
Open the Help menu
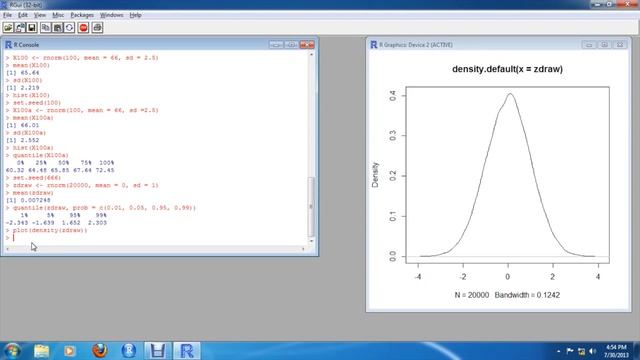pyautogui.click(x=135, y=15)
